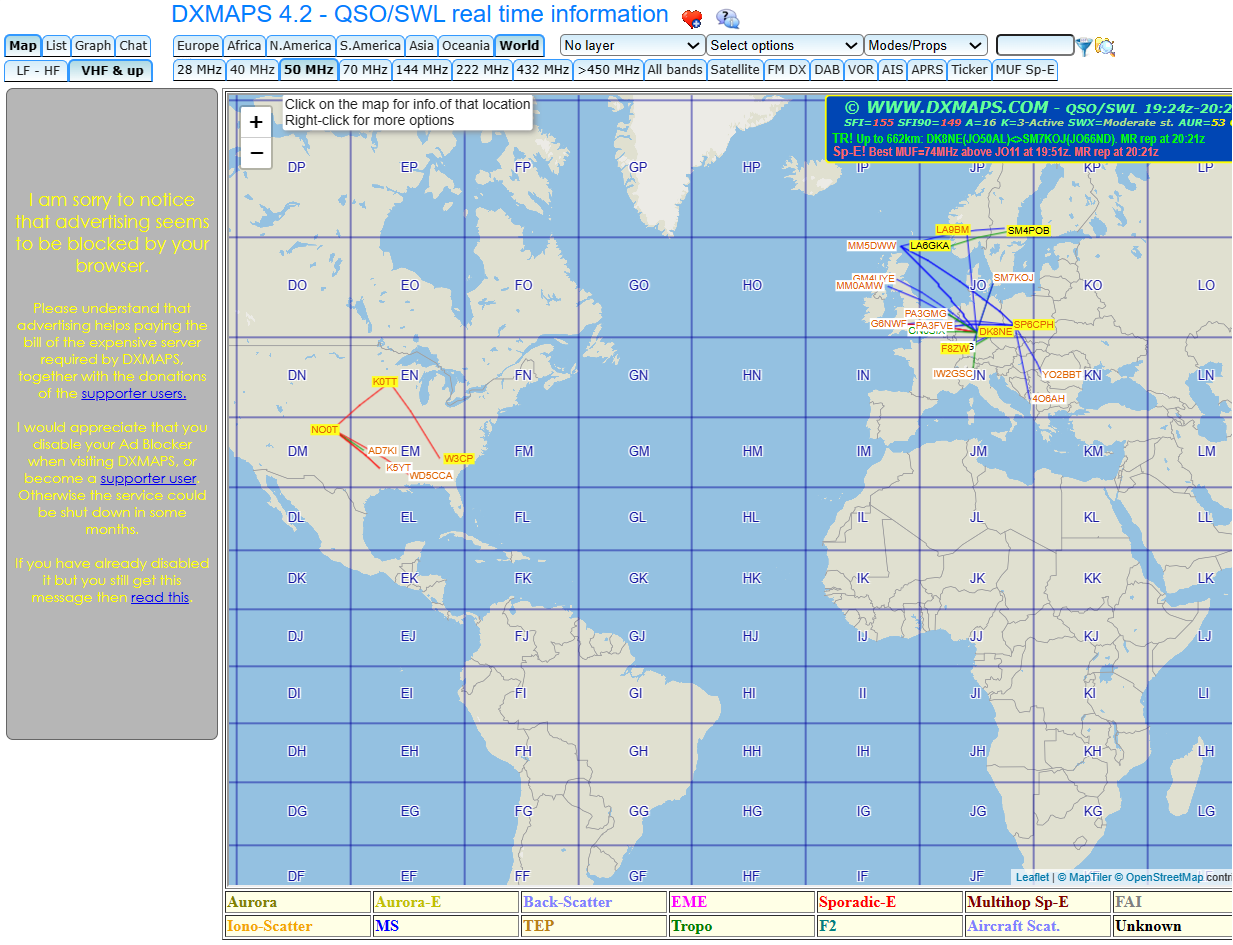Click the red heart supporter icon

click(x=691, y=19)
